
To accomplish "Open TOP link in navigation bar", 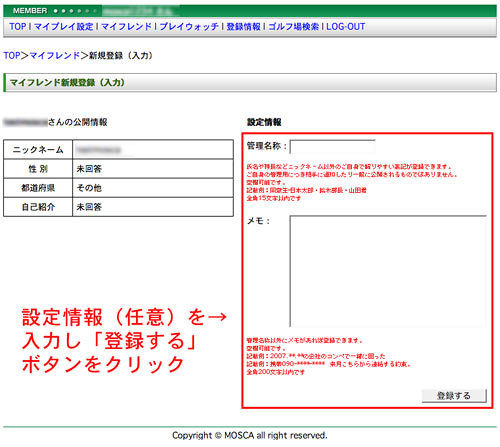I will (18, 27).
